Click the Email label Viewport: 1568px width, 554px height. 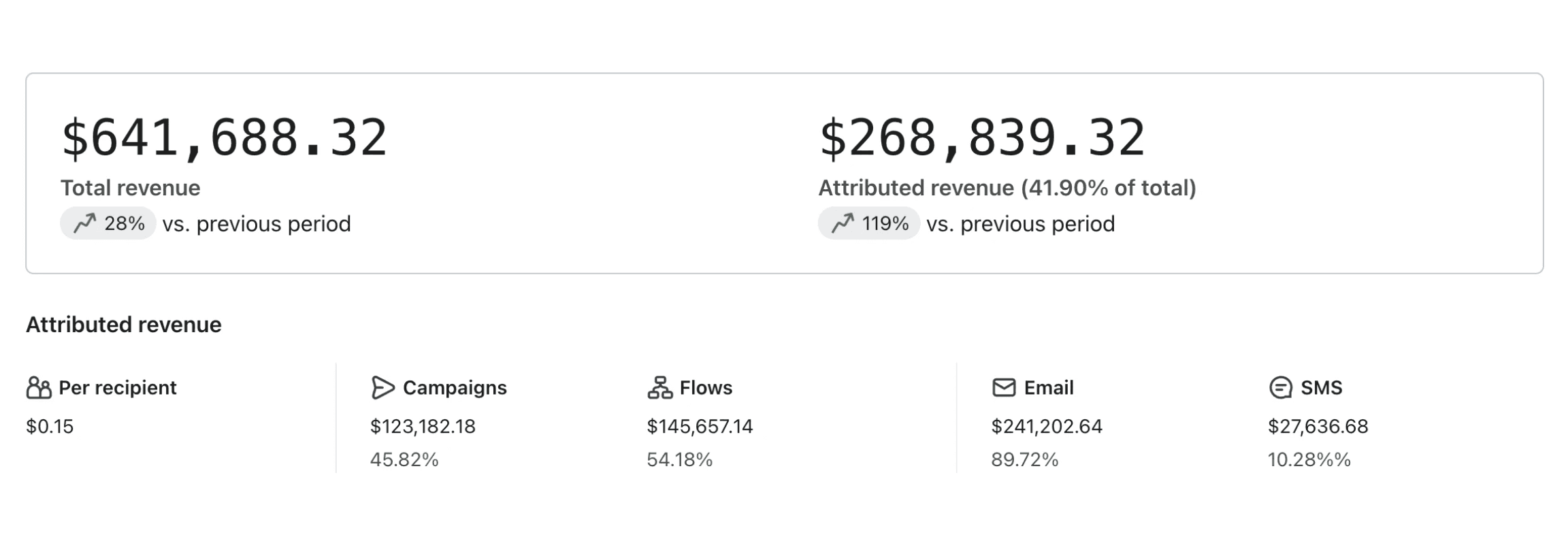coord(1049,388)
